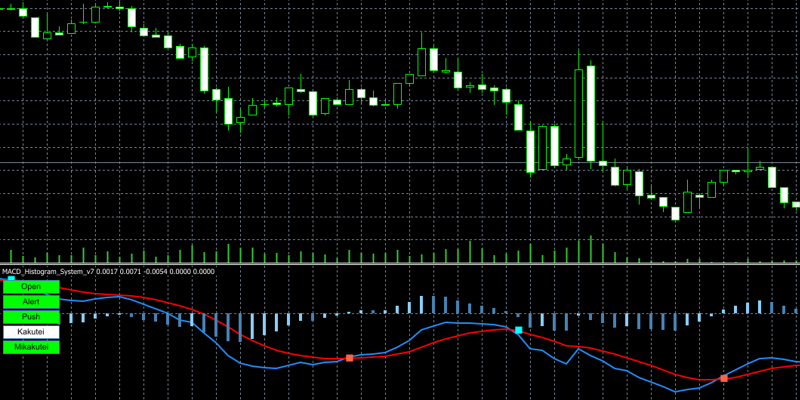Click the small cyan square above Open button
This screenshot has height=400, width=800.
click(10, 278)
